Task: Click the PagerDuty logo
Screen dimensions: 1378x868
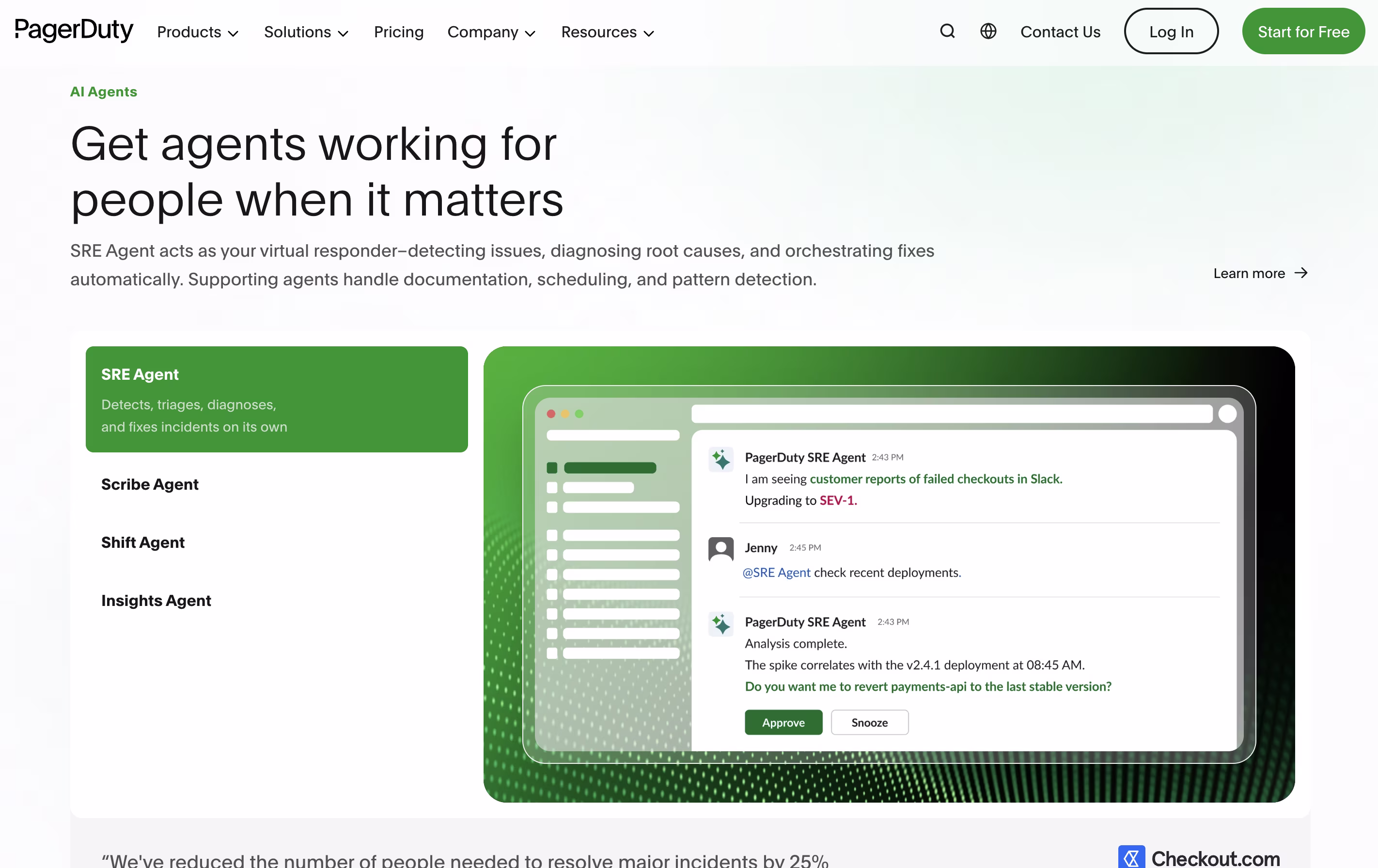Action: 74,30
